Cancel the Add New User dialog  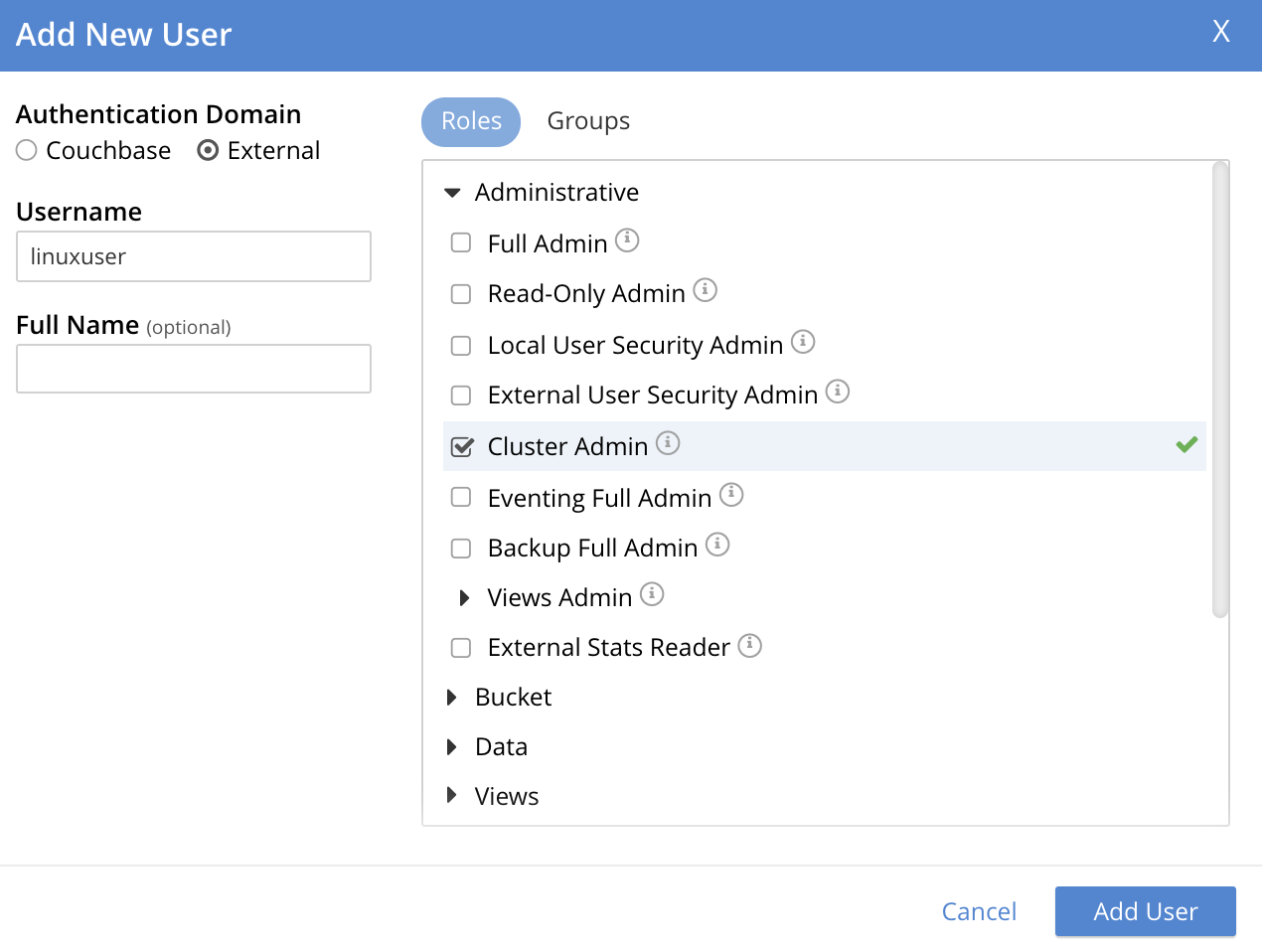(979, 911)
